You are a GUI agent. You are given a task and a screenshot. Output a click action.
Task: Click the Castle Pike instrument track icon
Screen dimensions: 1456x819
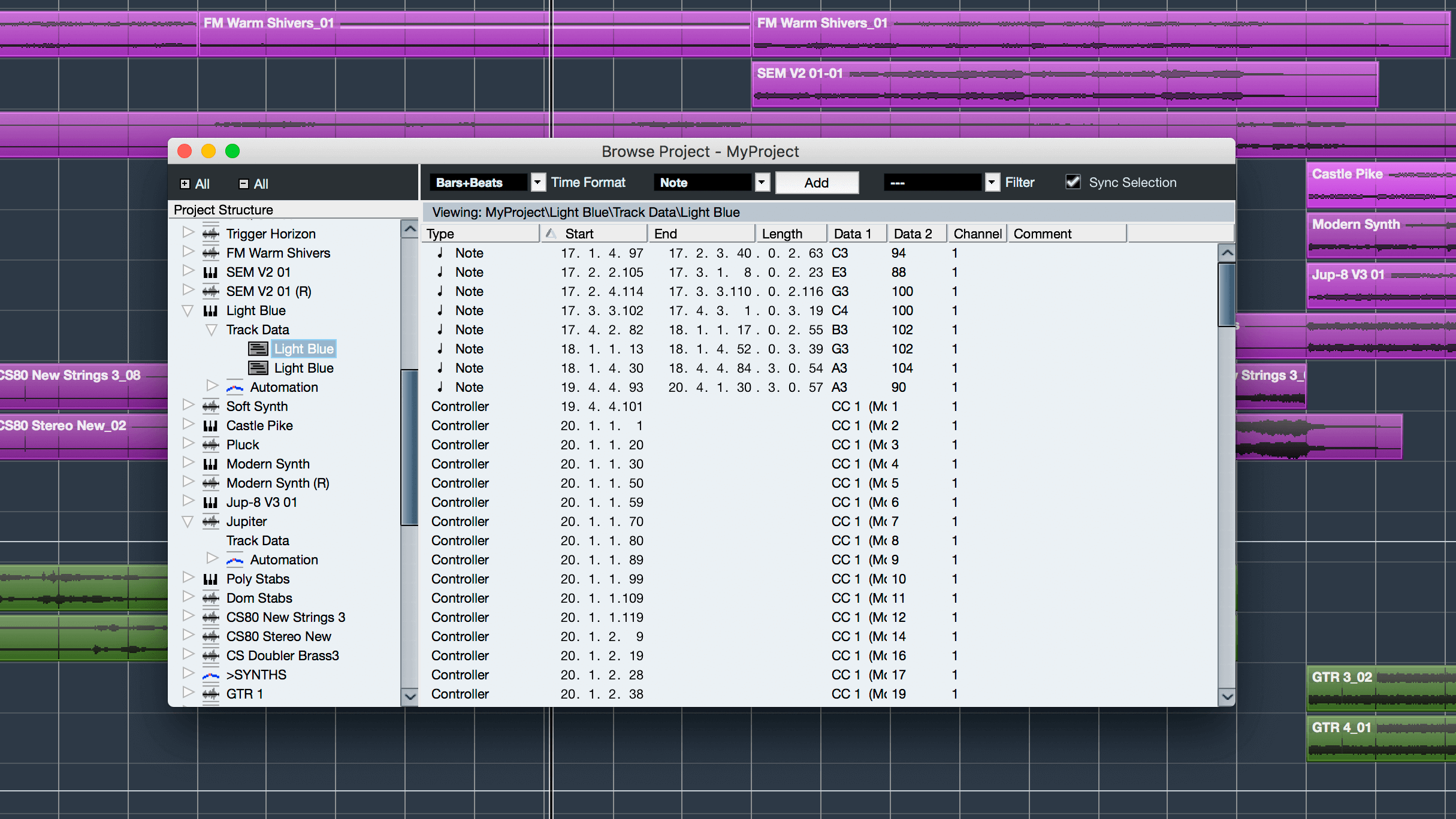(210, 426)
